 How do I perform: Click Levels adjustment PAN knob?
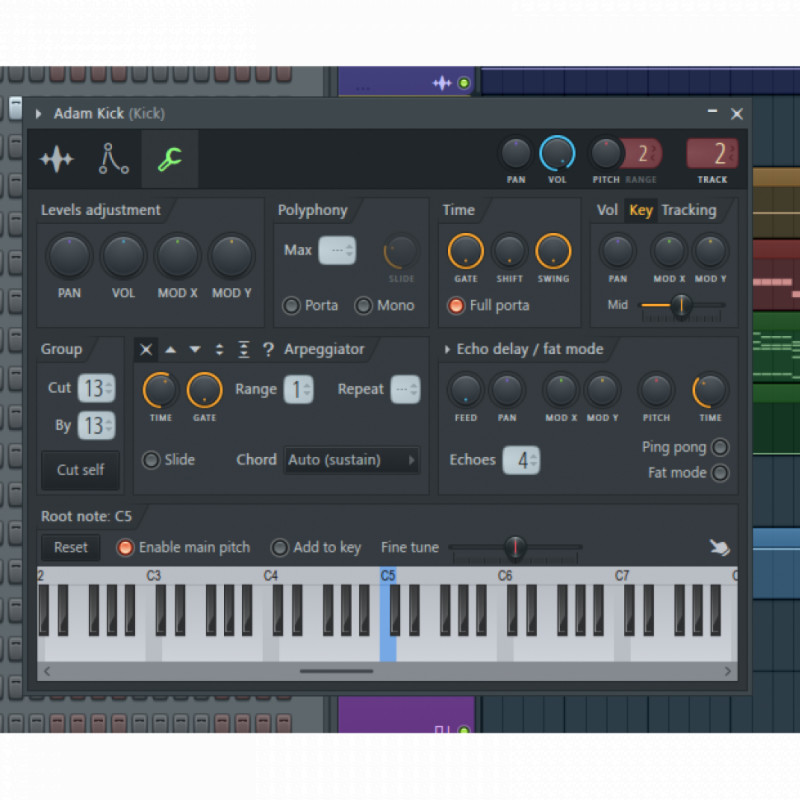tap(69, 256)
